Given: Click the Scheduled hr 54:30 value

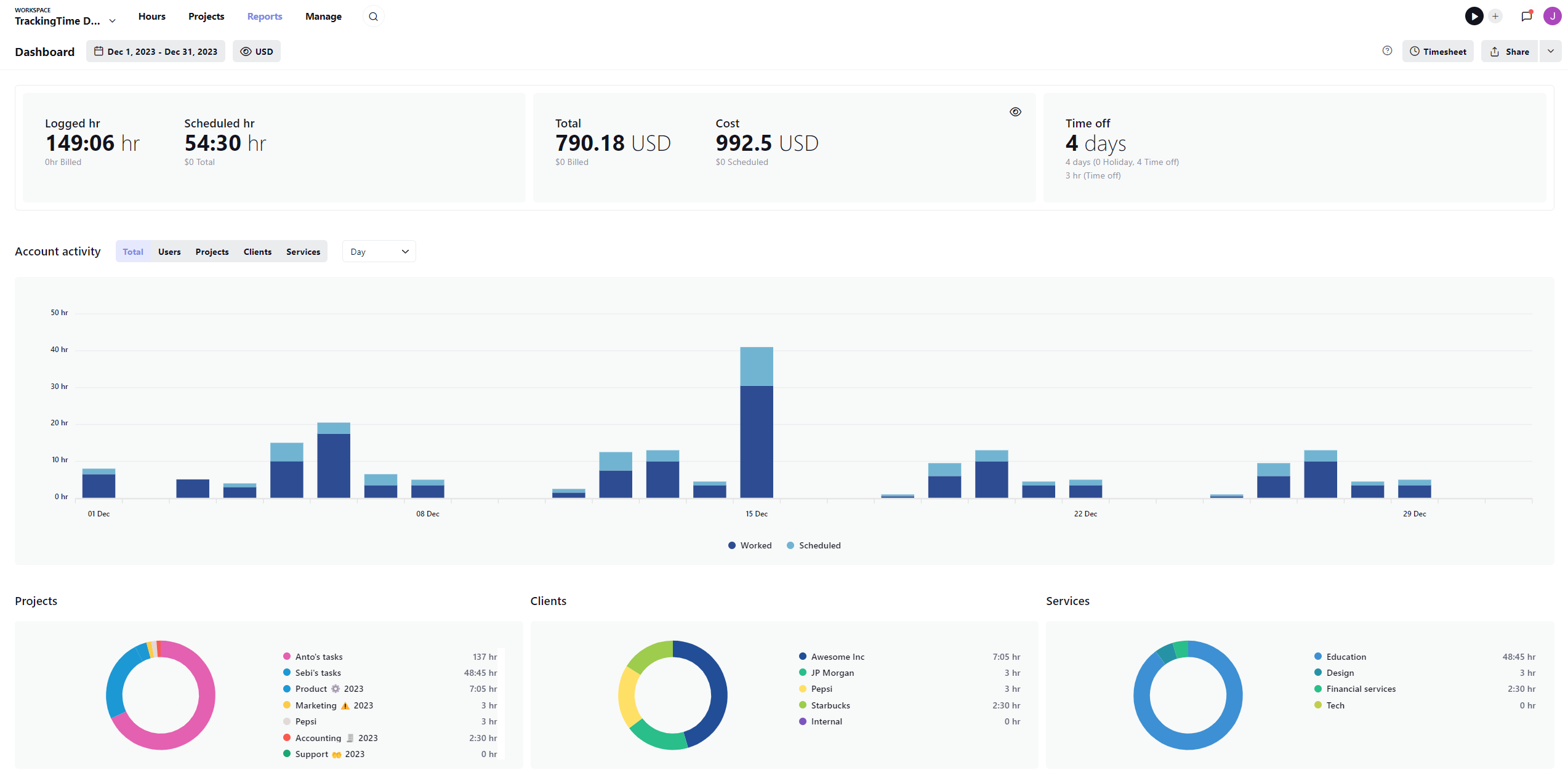Looking at the screenshot, I should [225, 143].
